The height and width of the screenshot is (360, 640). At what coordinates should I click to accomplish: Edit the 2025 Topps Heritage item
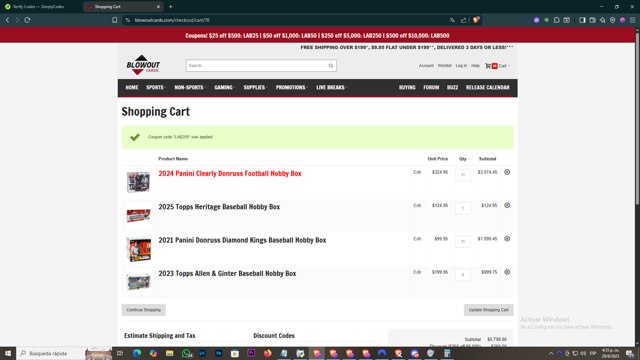click(x=417, y=206)
